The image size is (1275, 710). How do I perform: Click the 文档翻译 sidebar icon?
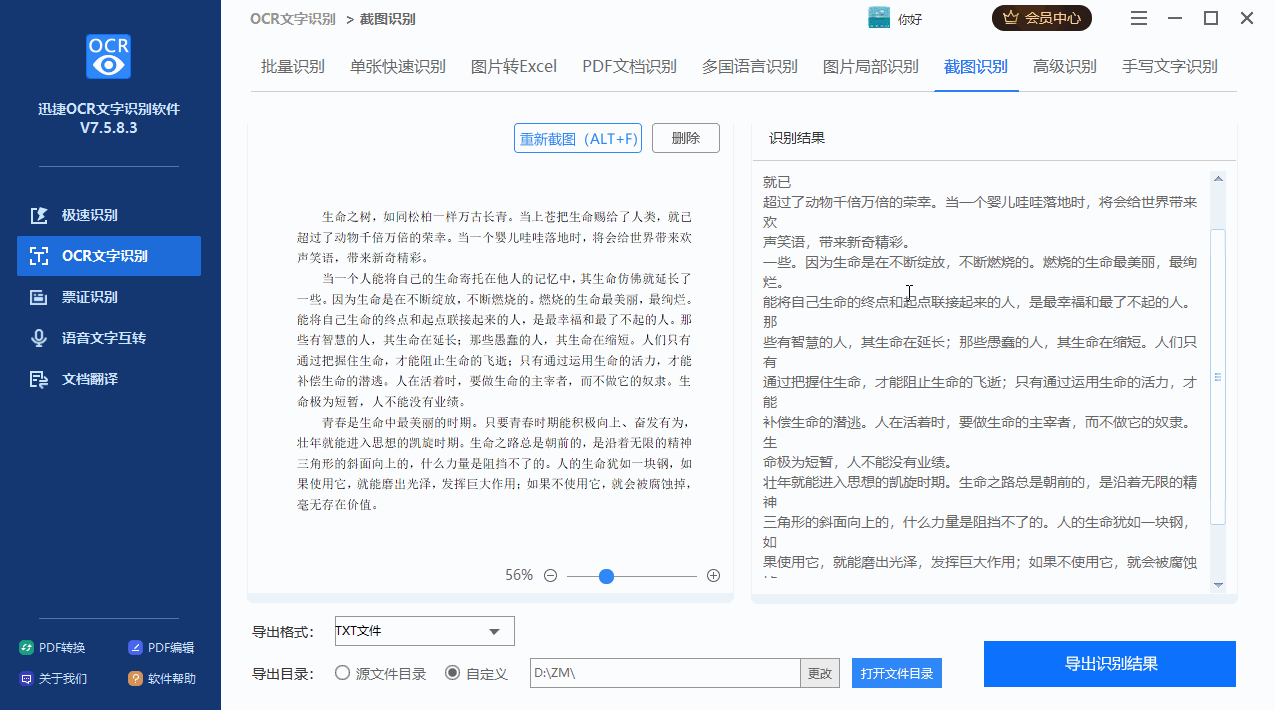click(x=39, y=379)
